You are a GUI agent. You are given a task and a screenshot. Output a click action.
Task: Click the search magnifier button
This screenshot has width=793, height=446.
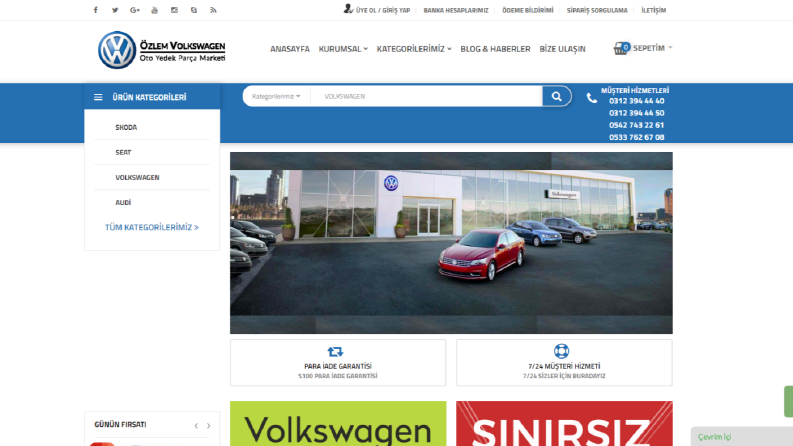(557, 96)
